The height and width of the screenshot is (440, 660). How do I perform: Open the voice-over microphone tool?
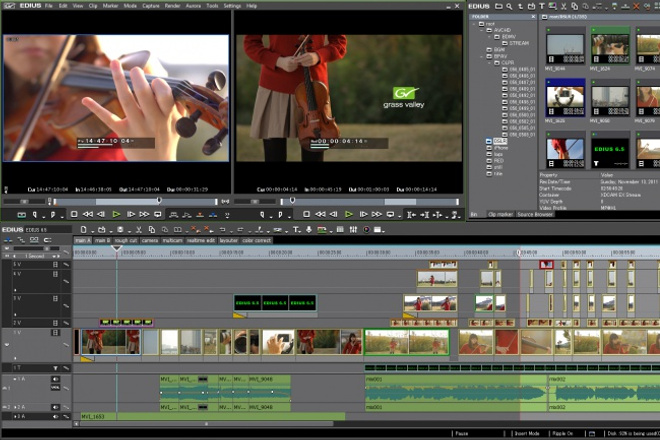pos(309,229)
